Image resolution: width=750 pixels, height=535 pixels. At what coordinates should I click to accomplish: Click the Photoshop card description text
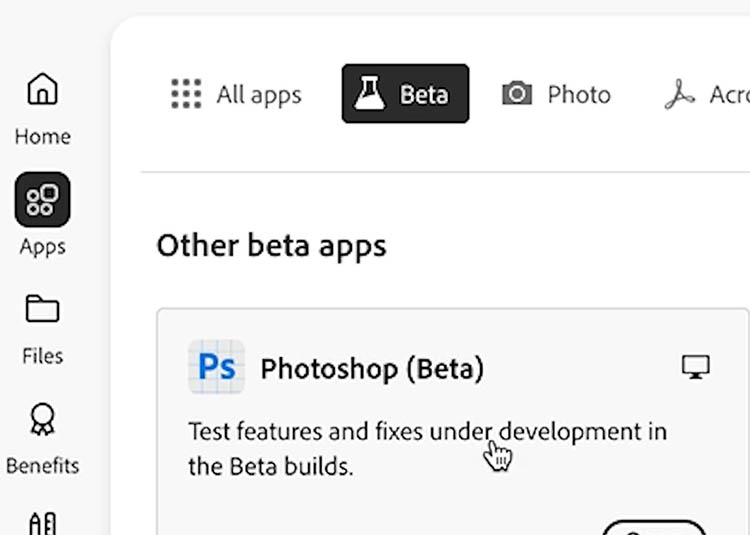click(x=427, y=448)
